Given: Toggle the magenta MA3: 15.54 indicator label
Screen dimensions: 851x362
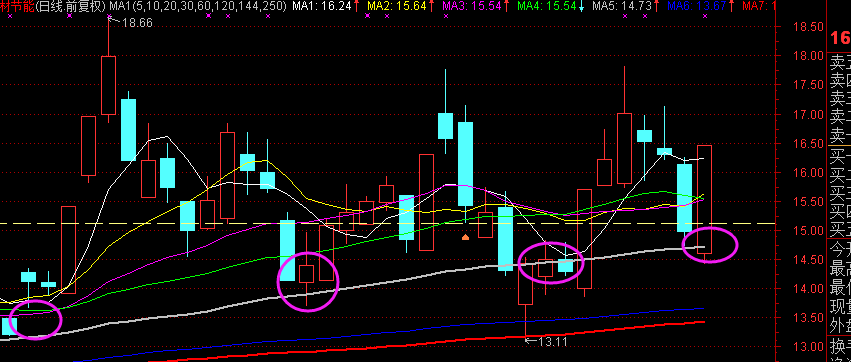Looking at the screenshot, I should pyautogui.click(x=472, y=7).
